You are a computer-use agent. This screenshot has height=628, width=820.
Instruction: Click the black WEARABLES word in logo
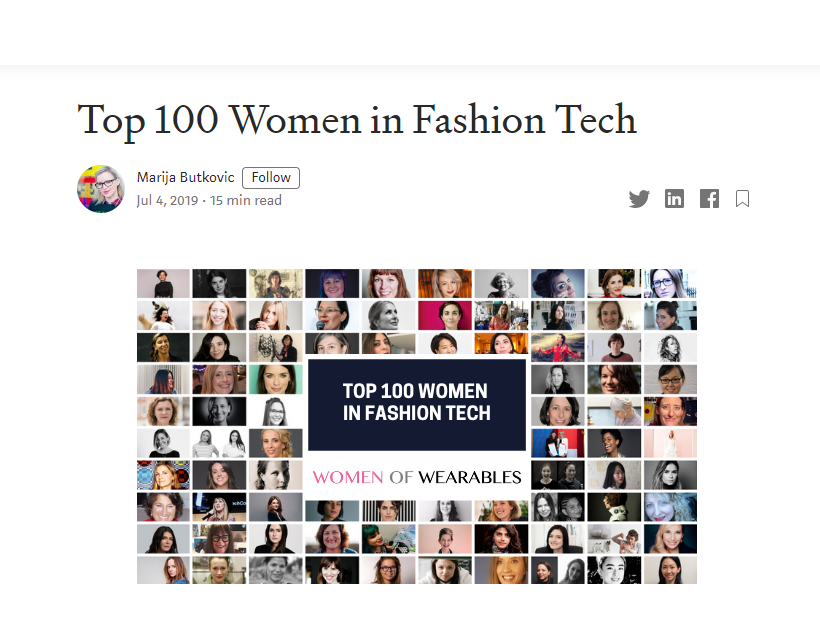click(470, 477)
